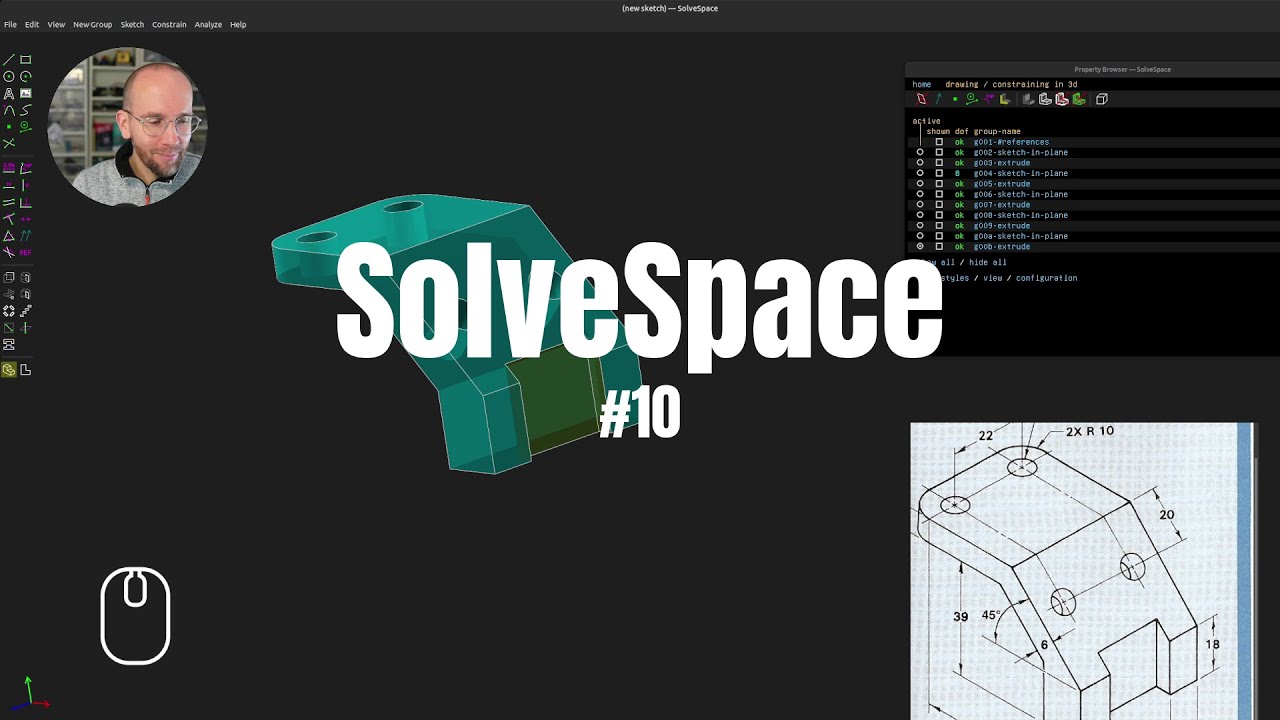This screenshot has height=720, width=1280.
Task: Open the Edit menu
Action: coord(32,24)
